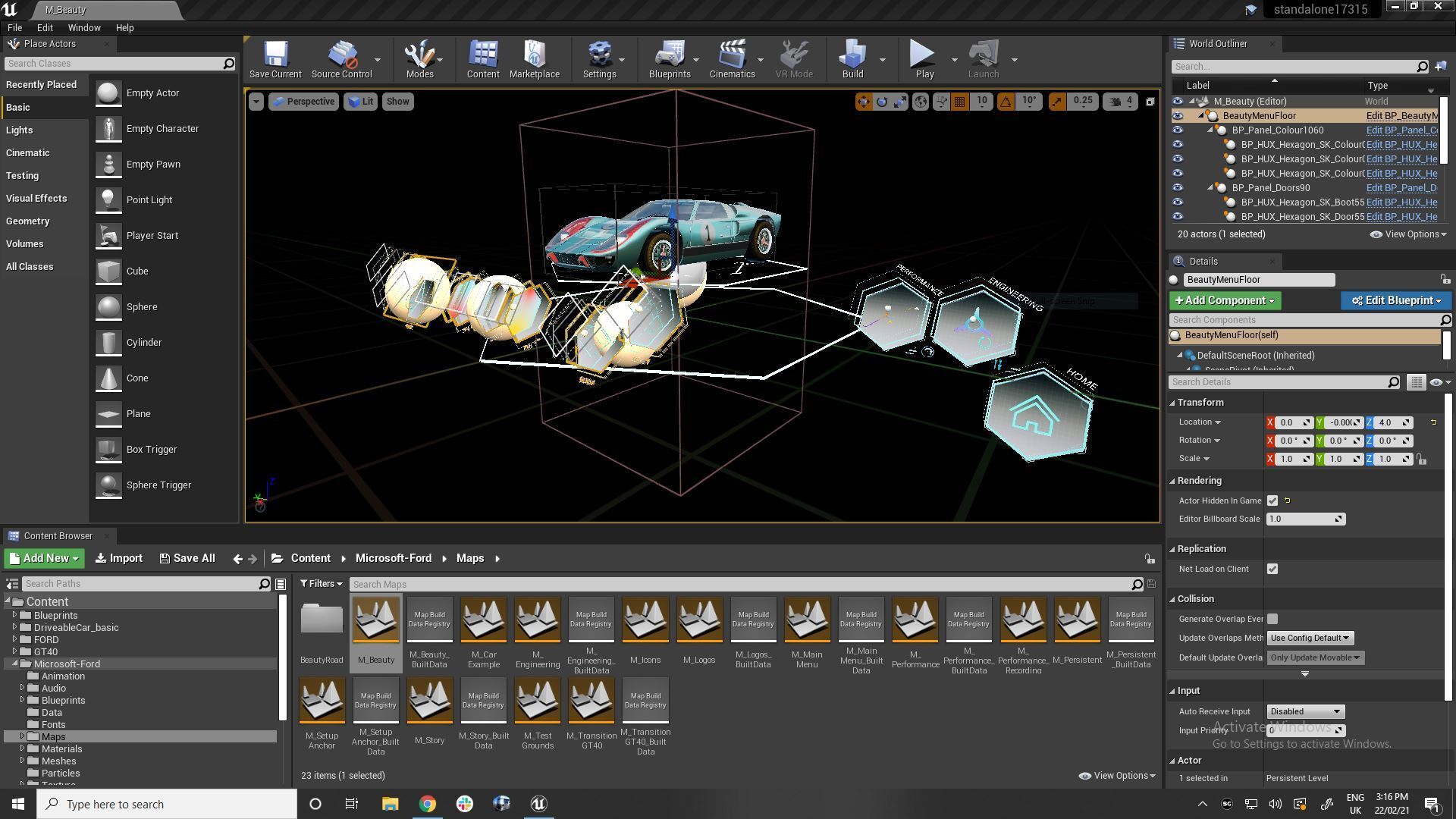Image resolution: width=1456 pixels, height=819 pixels.
Task: Open the Window menu
Action: coord(84,28)
